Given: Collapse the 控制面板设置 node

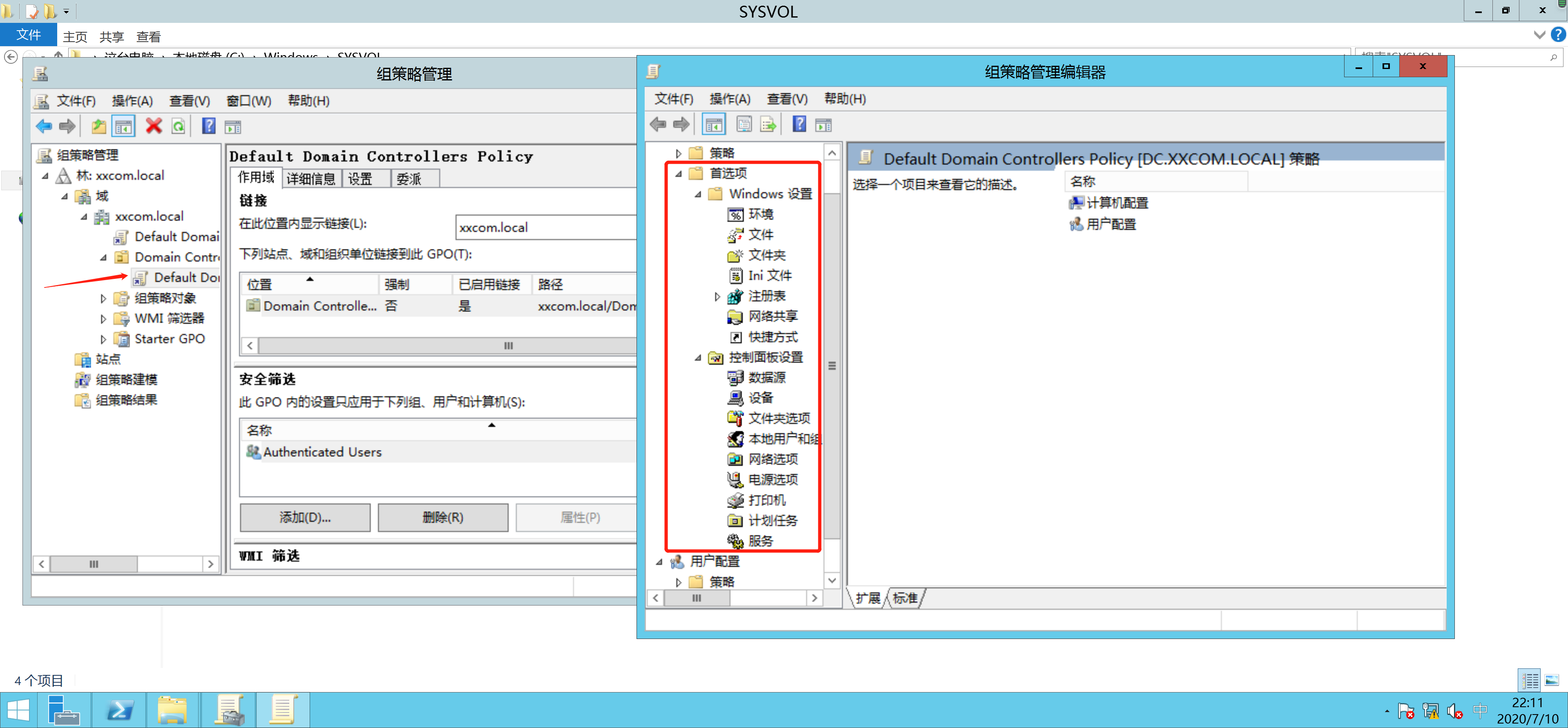Looking at the screenshot, I should 697,358.
